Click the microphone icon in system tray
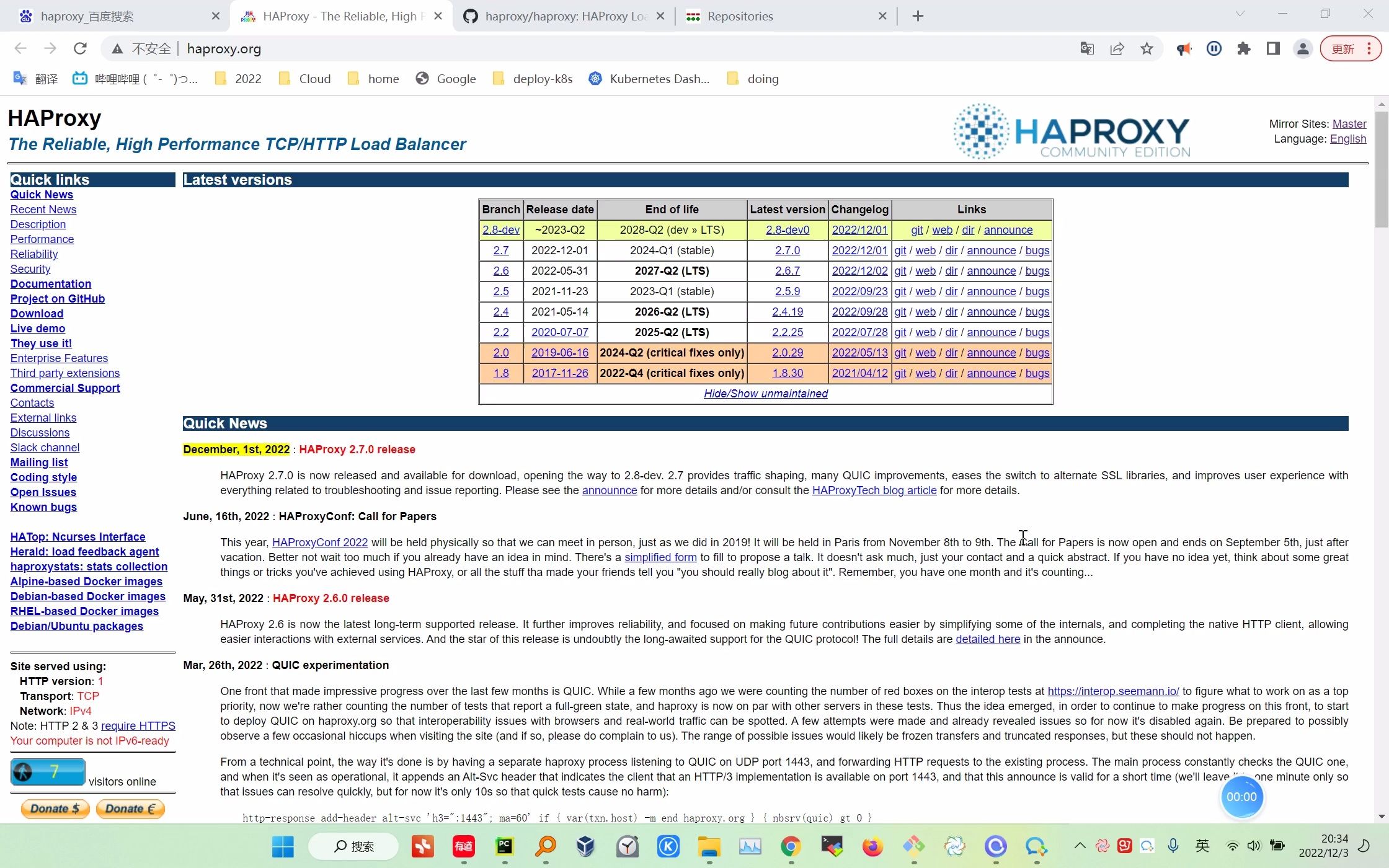 pos(1173,846)
